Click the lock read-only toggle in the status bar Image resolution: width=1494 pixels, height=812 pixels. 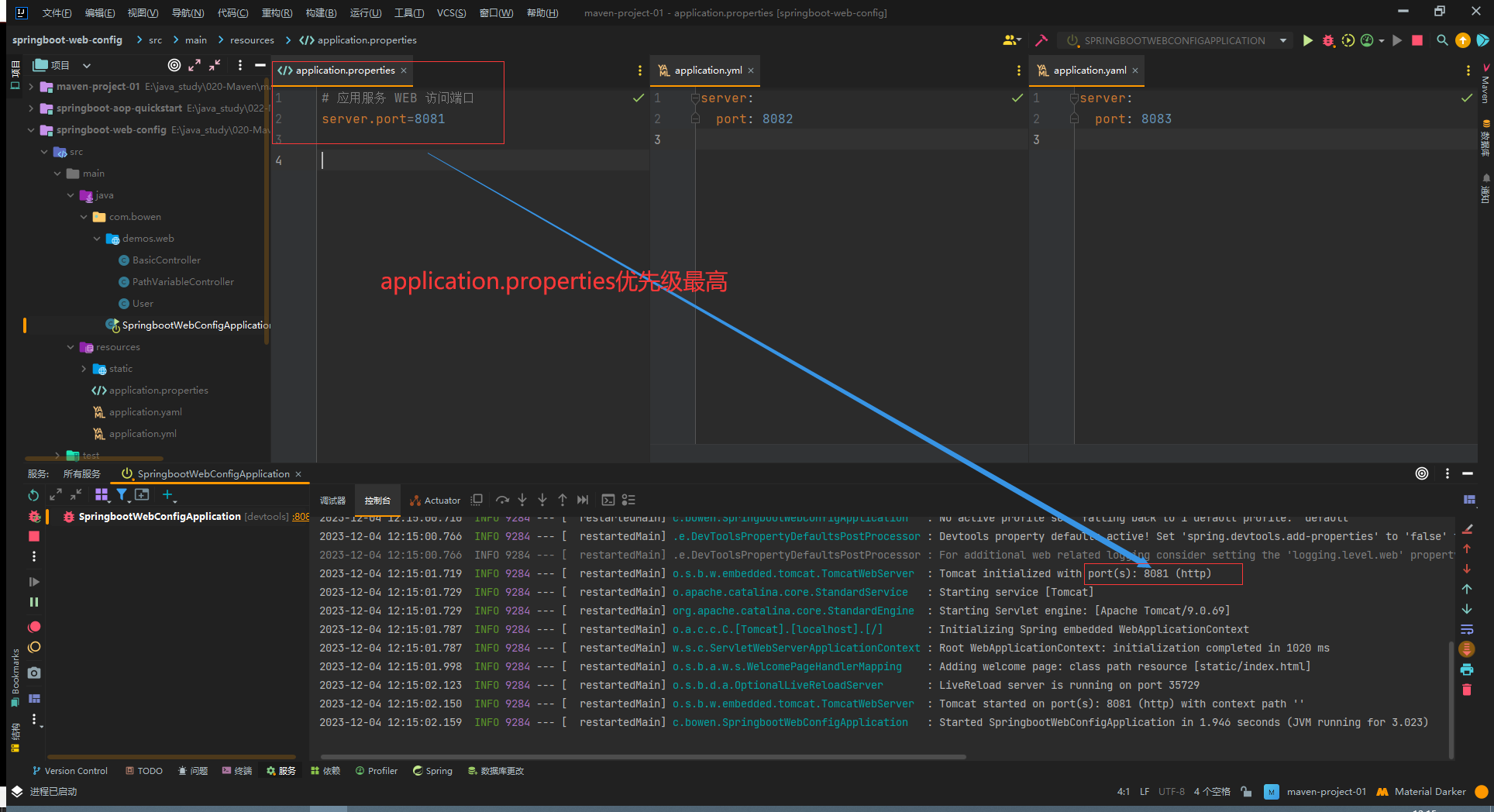(x=1246, y=791)
